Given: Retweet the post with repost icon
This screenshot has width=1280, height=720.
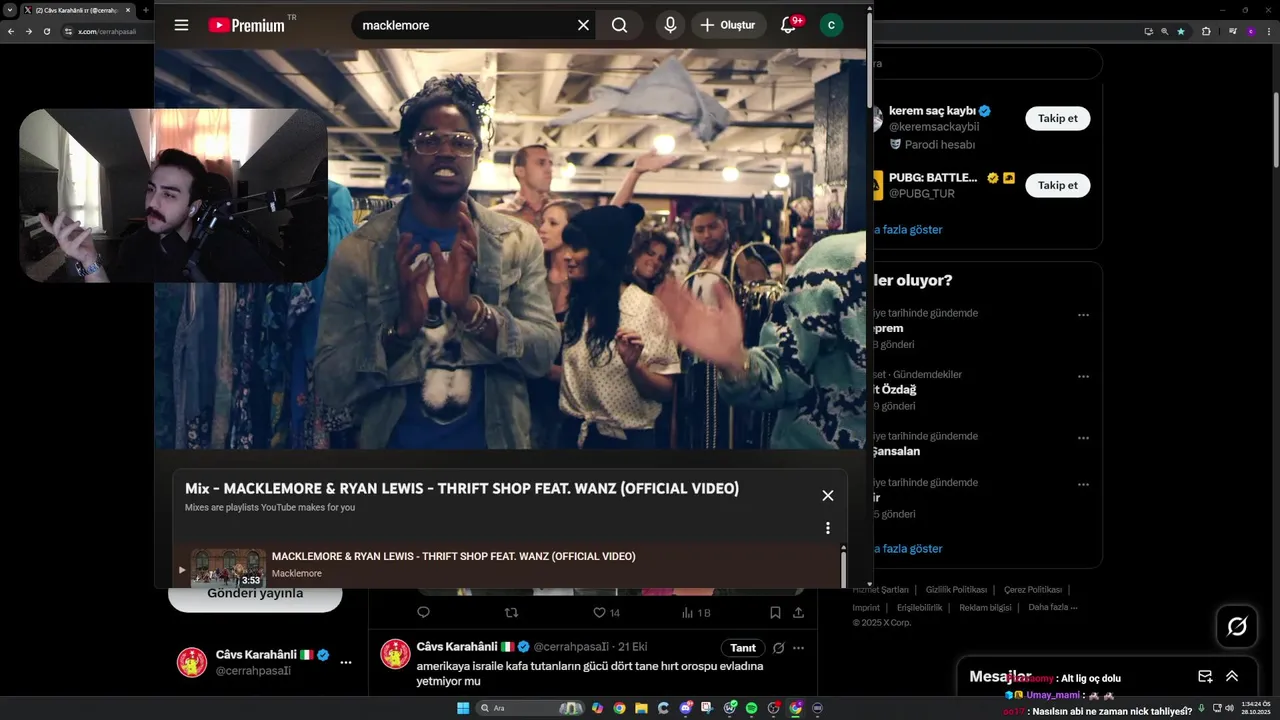Looking at the screenshot, I should coord(512,612).
